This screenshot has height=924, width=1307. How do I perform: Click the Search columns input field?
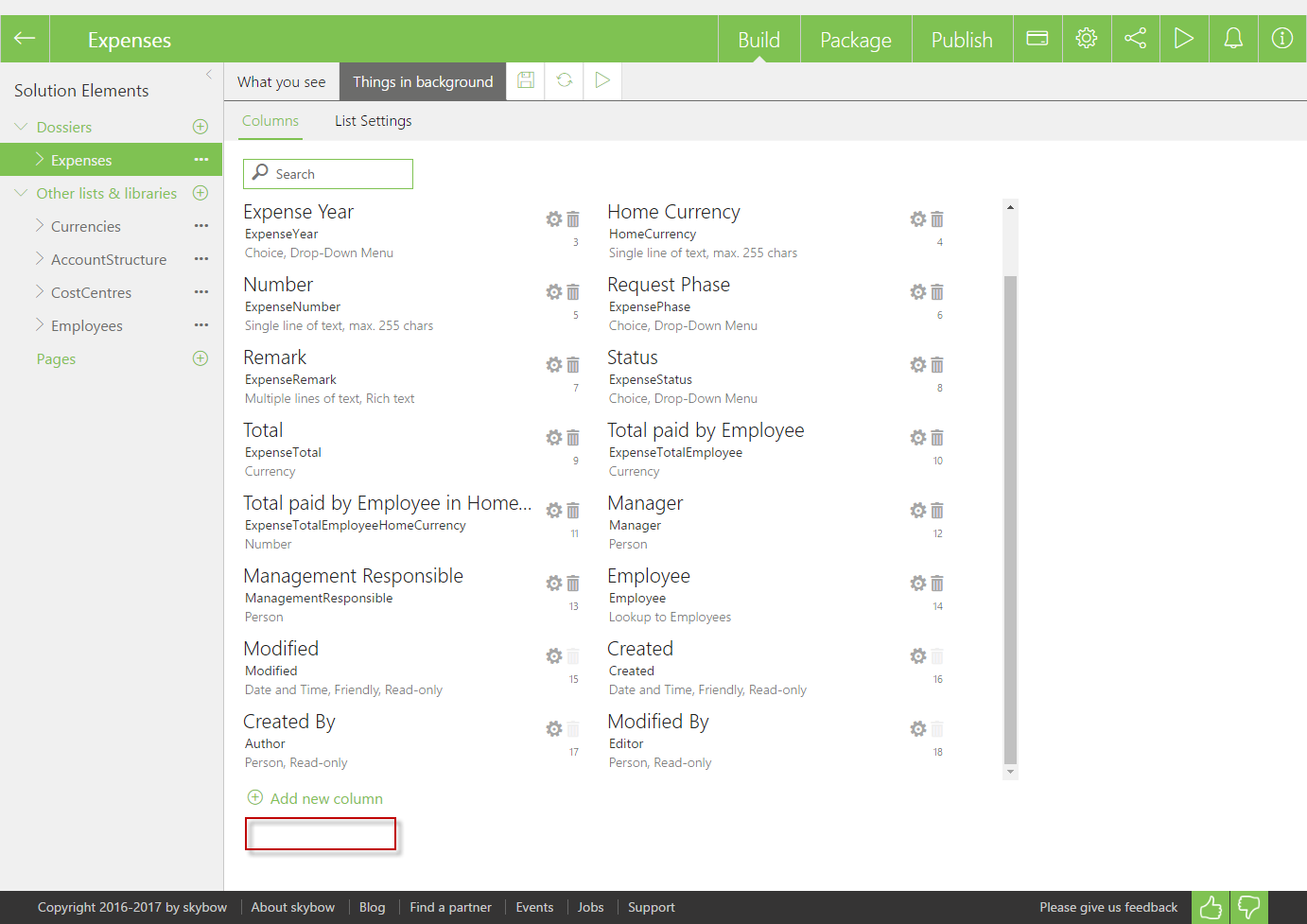pyautogui.click(x=340, y=174)
